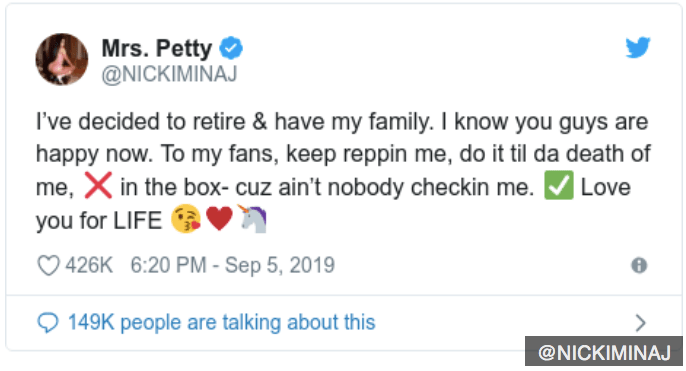This screenshot has width=686, height=371.
Task: Click the red heart emoji
Action: click(x=219, y=219)
